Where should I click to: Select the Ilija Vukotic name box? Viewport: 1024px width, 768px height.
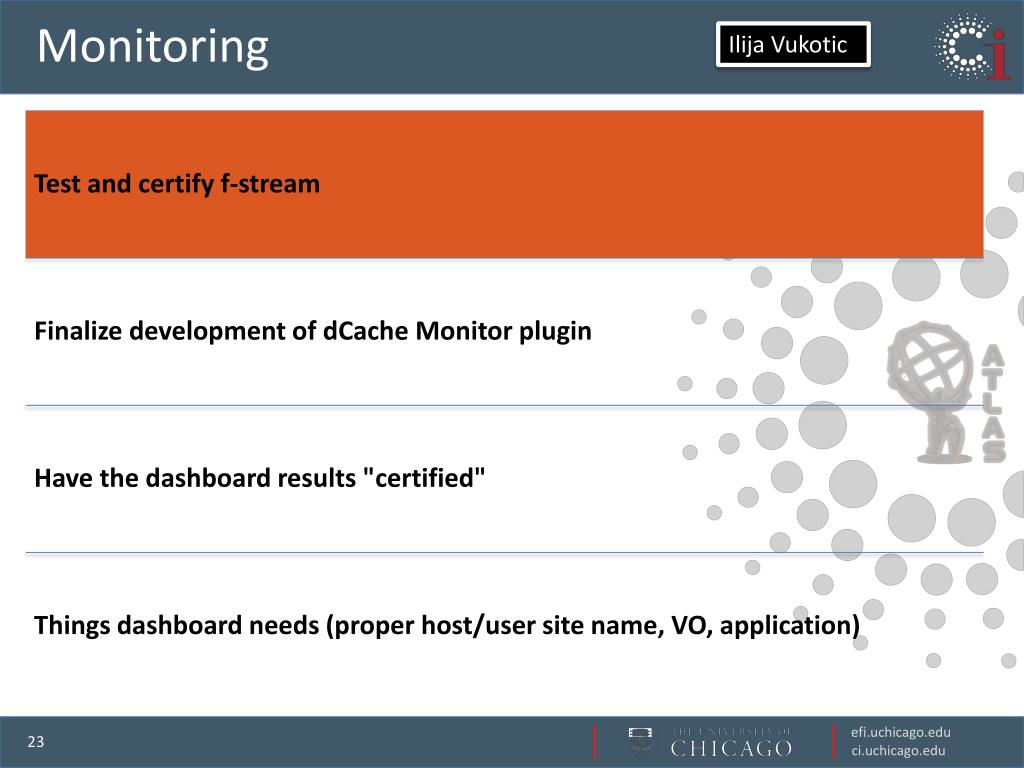point(793,44)
